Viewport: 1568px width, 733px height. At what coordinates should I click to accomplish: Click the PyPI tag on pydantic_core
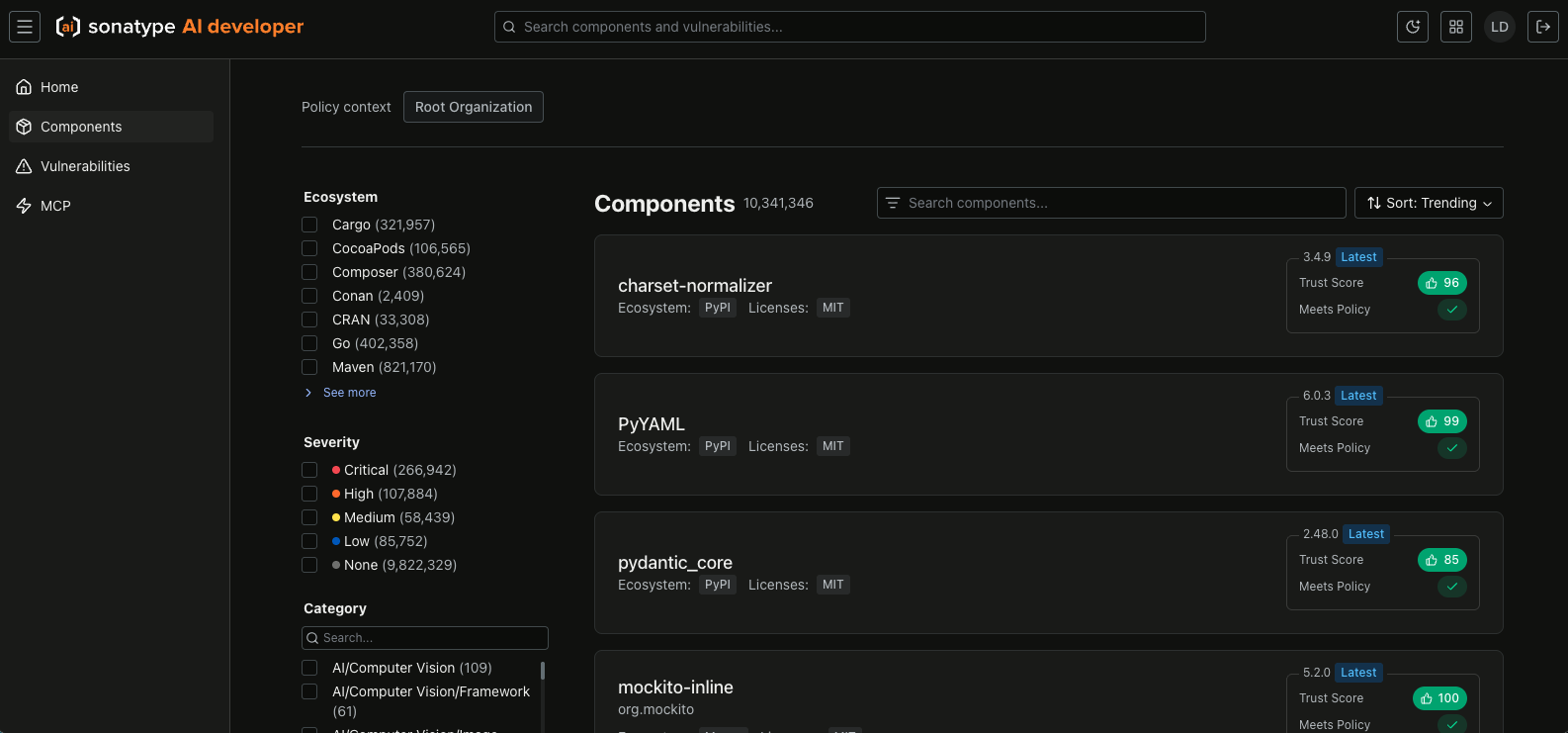click(718, 585)
